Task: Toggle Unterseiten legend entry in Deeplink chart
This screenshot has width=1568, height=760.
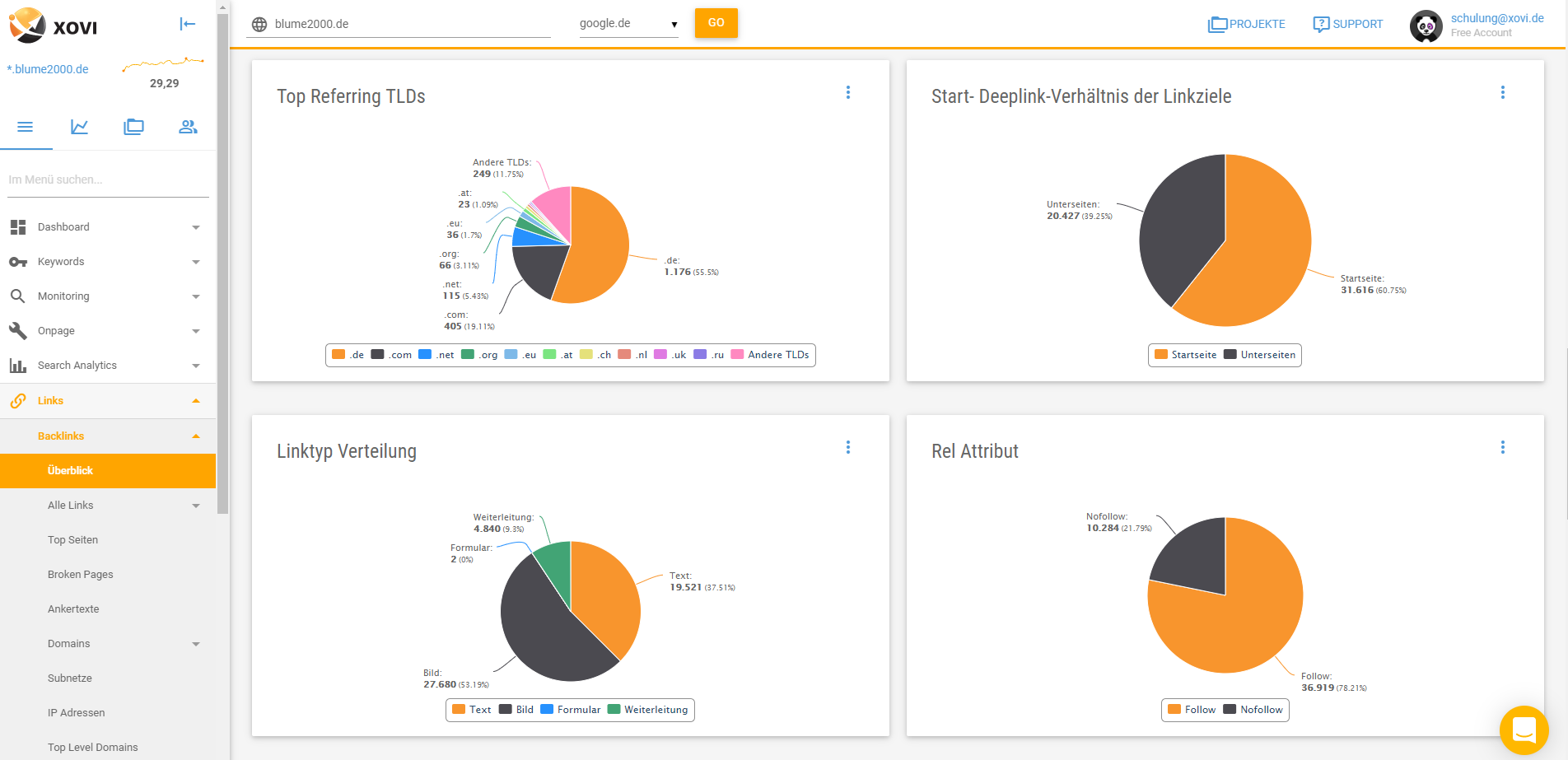Action: [x=1259, y=355]
